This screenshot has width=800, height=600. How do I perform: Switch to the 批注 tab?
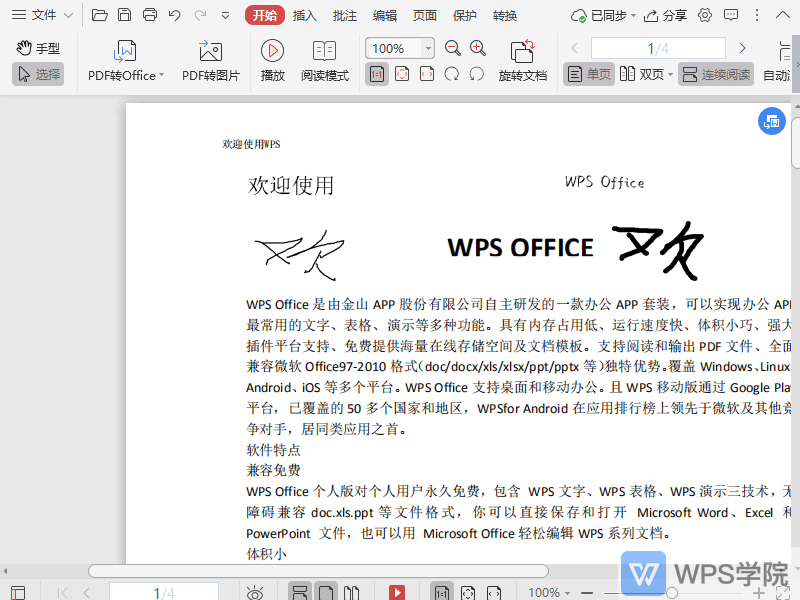[x=345, y=15]
